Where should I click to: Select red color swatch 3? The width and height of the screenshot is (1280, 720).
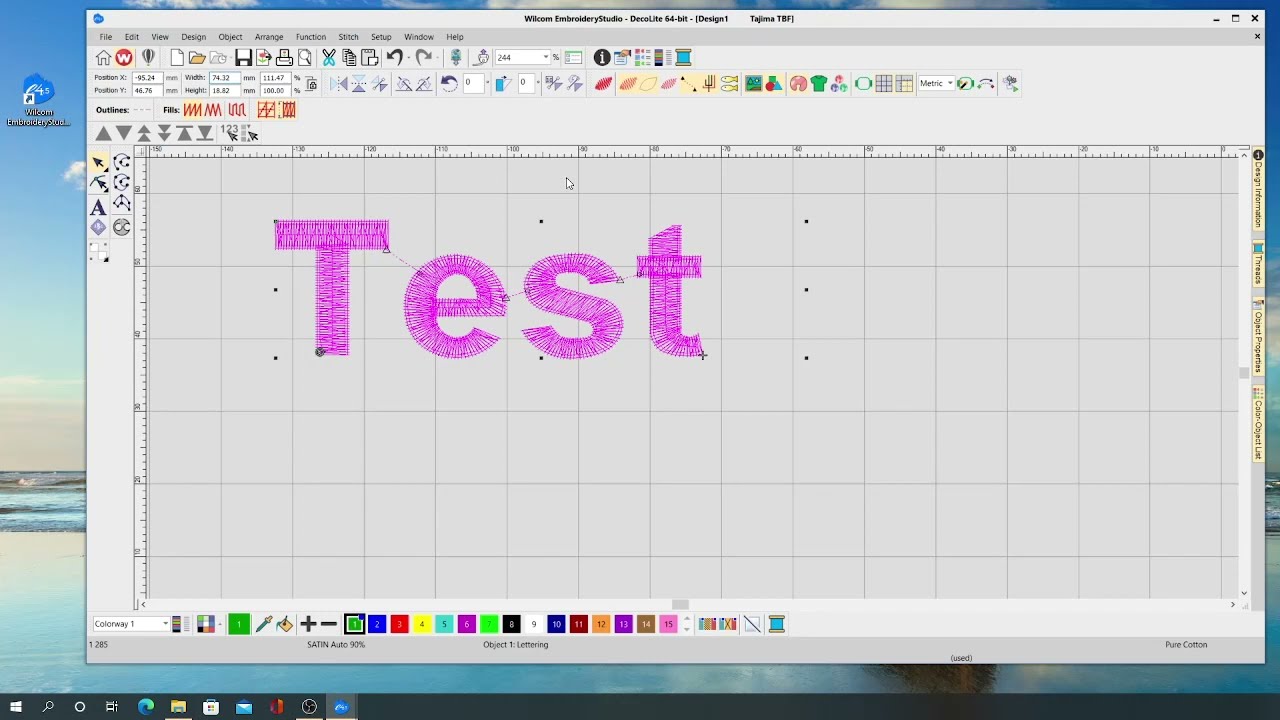(399, 624)
